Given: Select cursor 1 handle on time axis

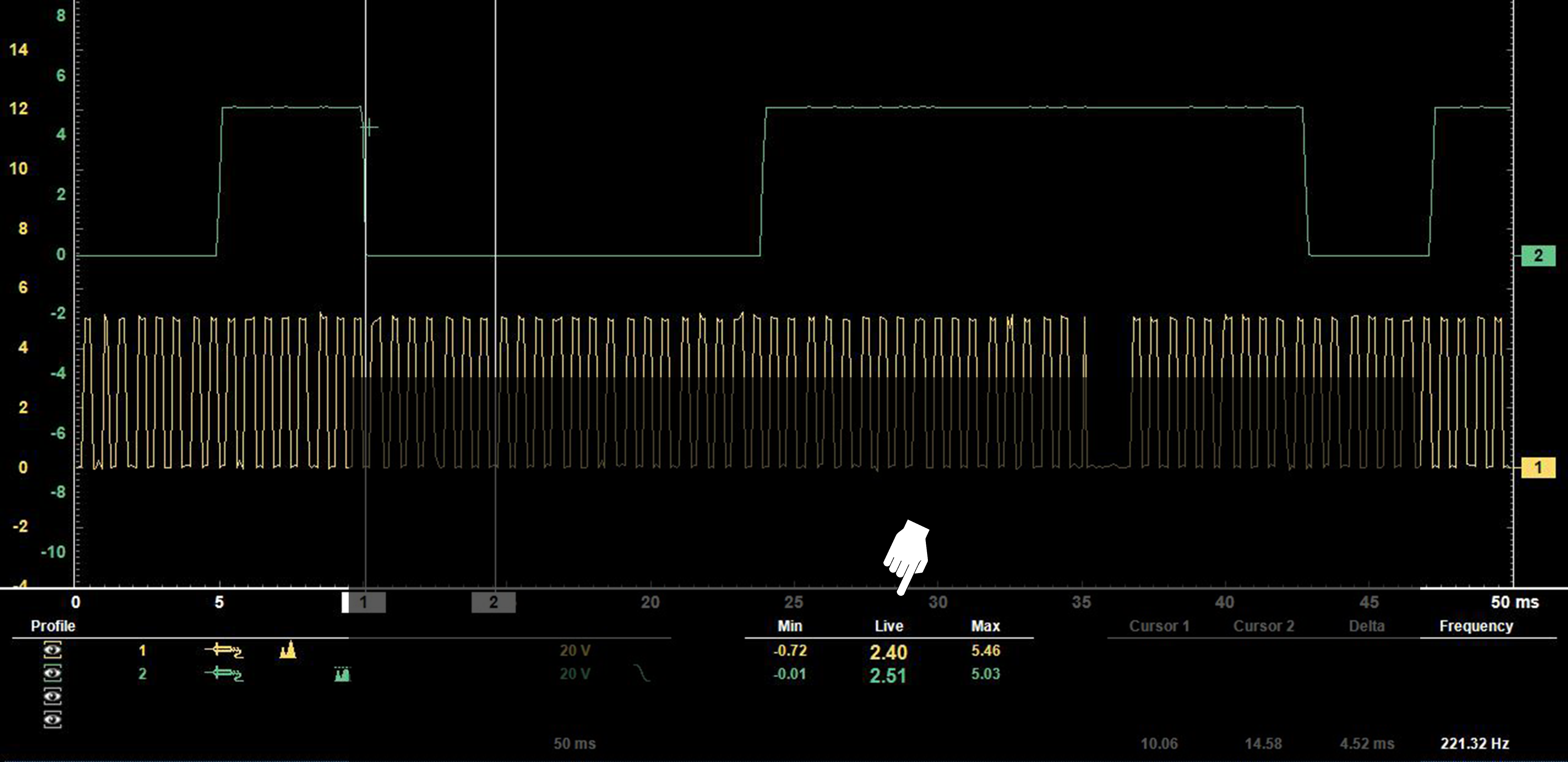Looking at the screenshot, I should pos(364,602).
